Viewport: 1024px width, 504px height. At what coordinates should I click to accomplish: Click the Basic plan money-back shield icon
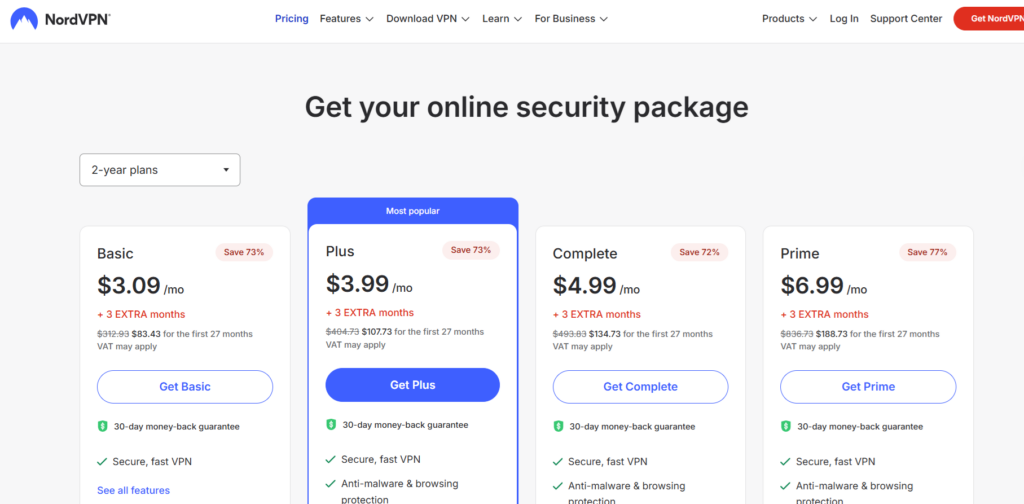pos(102,426)
